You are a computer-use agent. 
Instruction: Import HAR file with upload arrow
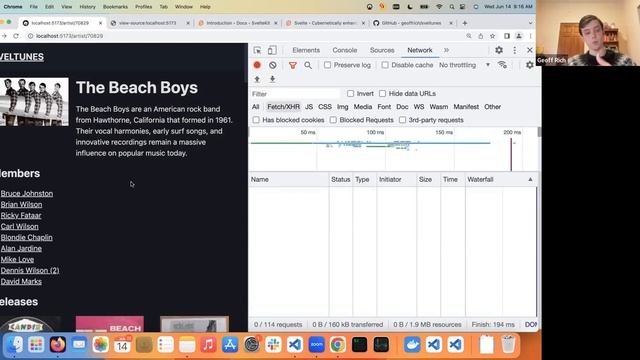[257, 79]
